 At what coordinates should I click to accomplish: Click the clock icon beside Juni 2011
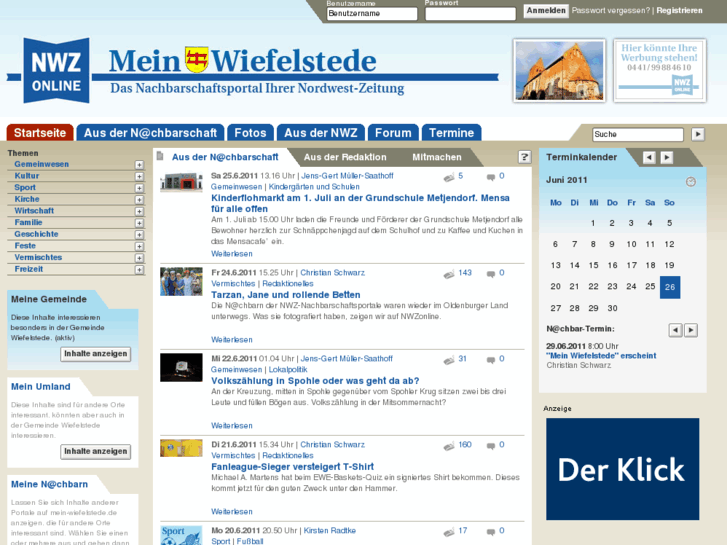(x=691, y=181)
